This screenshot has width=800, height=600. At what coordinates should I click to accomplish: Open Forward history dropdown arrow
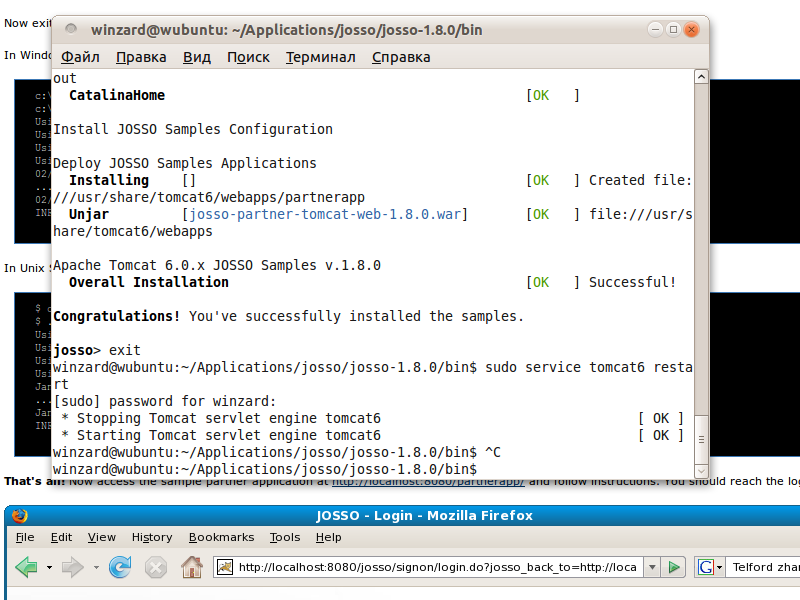point(96,567)
